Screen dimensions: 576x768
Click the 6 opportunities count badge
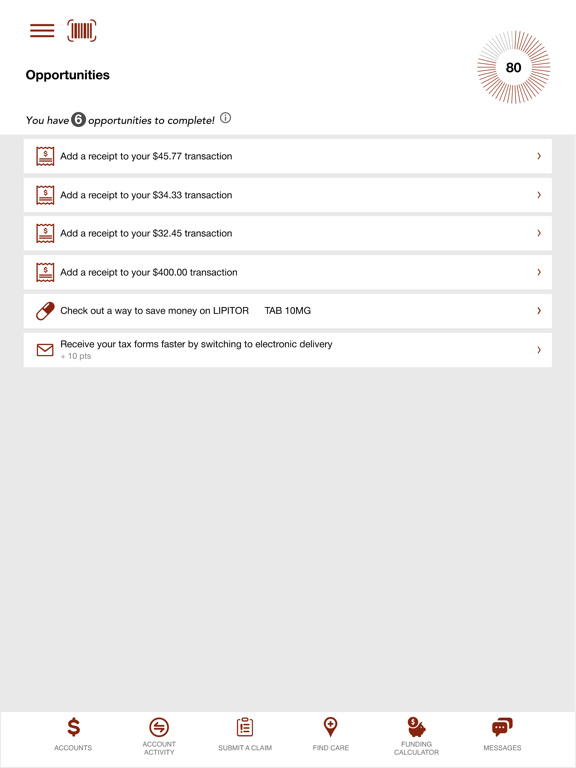coord(78,120)
